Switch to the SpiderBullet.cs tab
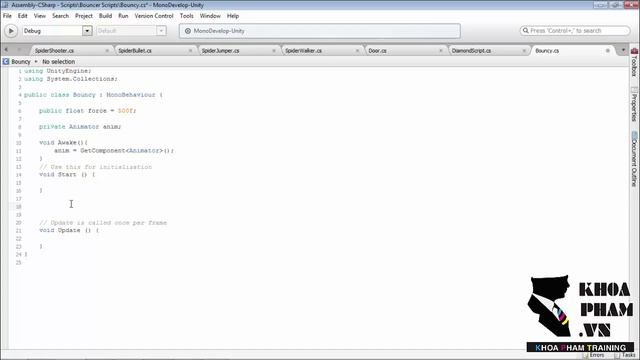Screen dimensions: 640x360 135,51
